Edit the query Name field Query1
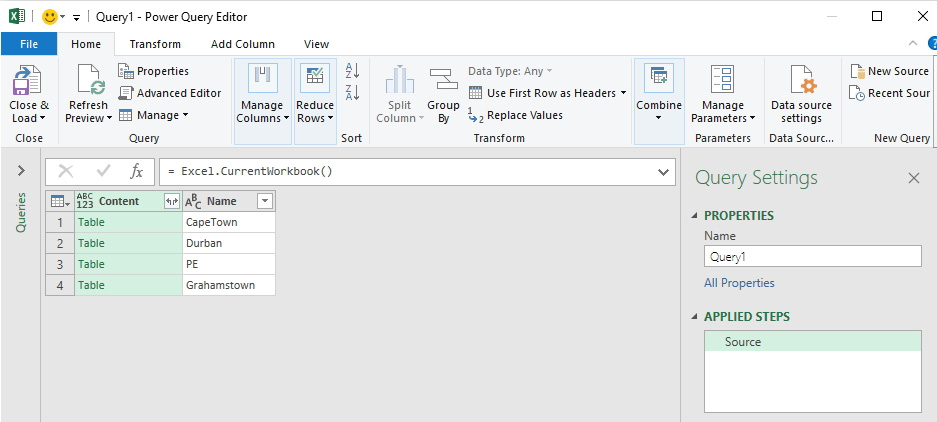 [x=813, y=256]
